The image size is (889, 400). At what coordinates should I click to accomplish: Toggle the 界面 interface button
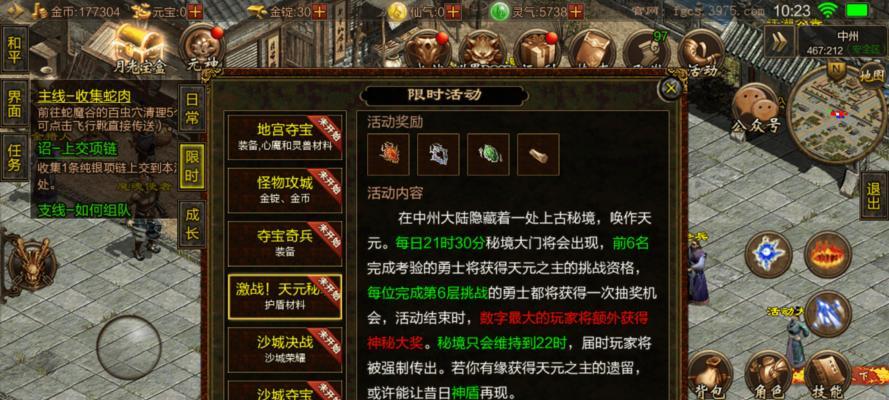click(x=14, y=103)
